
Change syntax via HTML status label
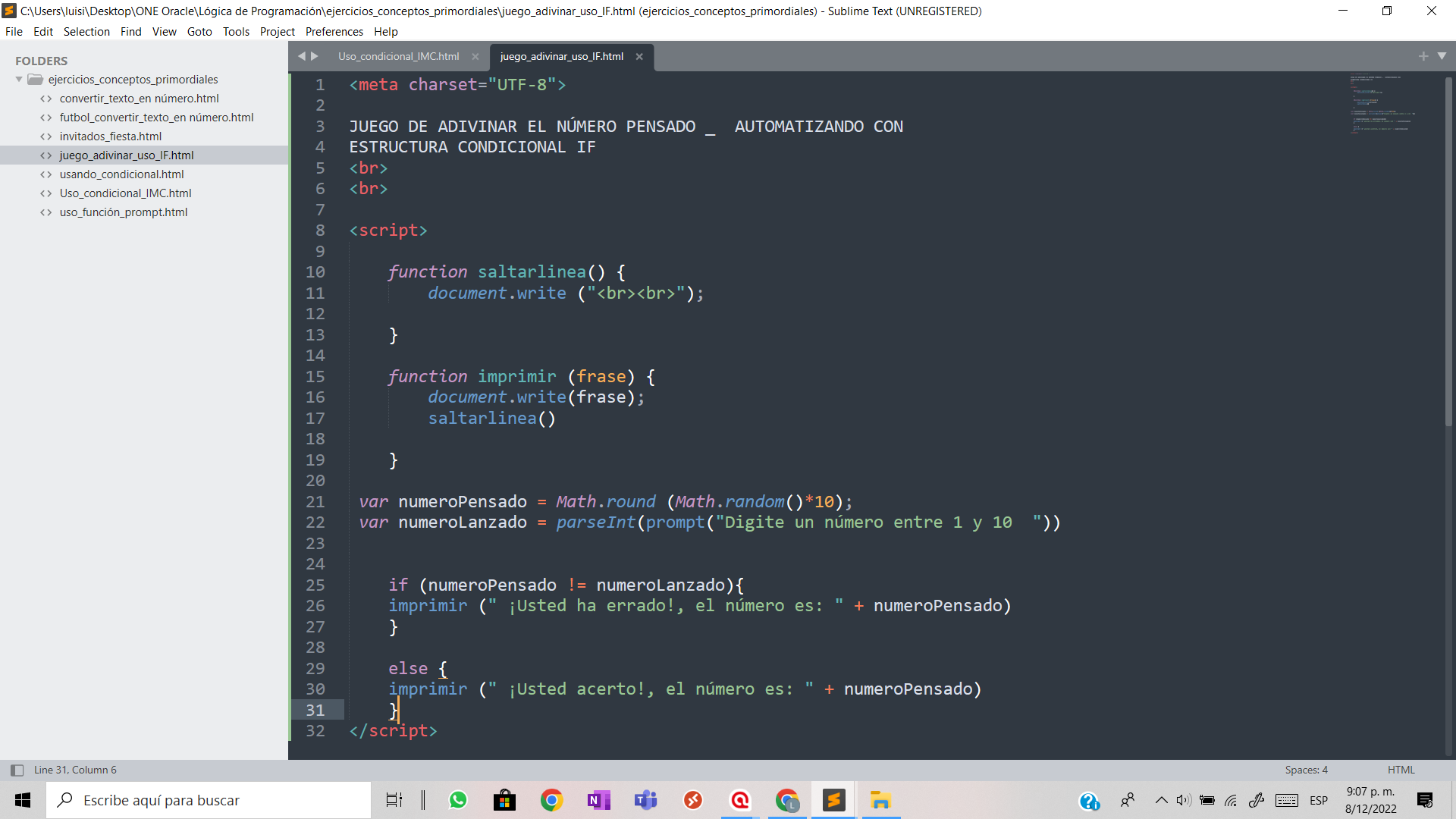(x=1401, y=770)
